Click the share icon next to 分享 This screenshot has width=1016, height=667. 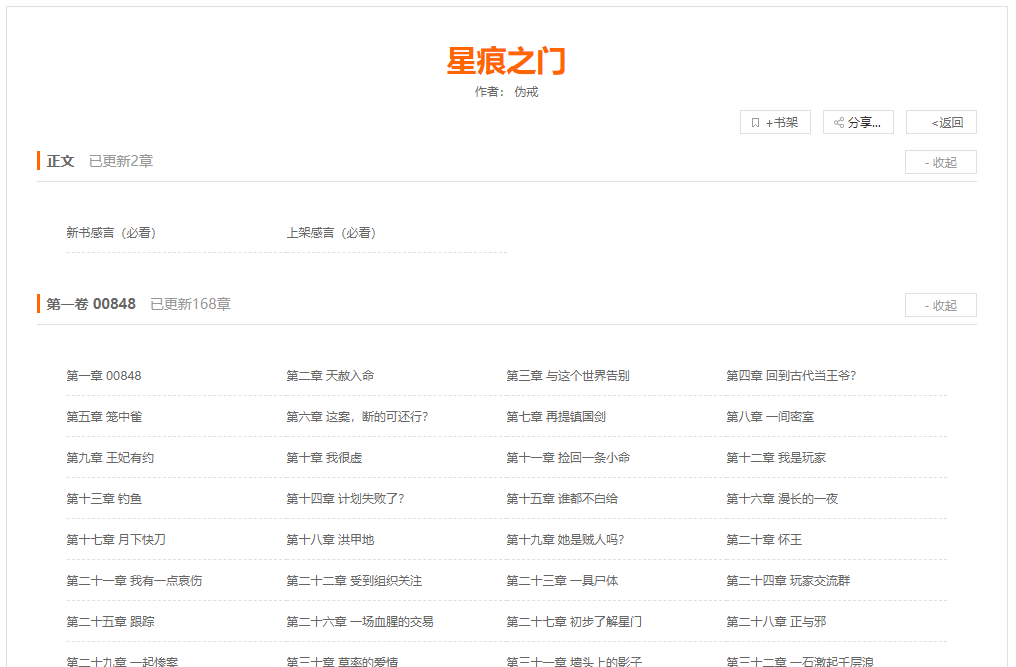pyautogui.click(x=838, y=121)
